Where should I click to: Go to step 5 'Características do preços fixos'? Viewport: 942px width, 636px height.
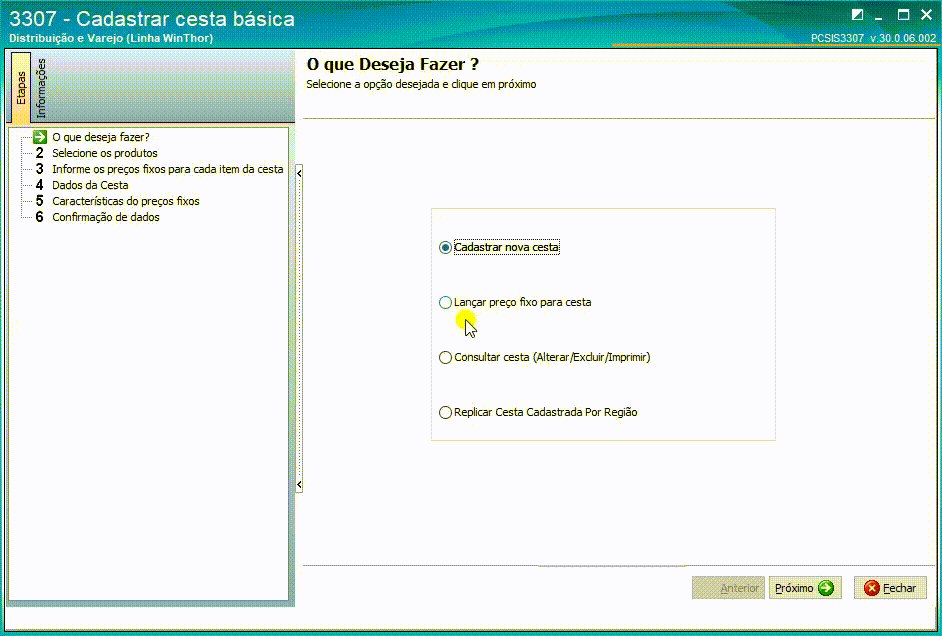(126, 201)
